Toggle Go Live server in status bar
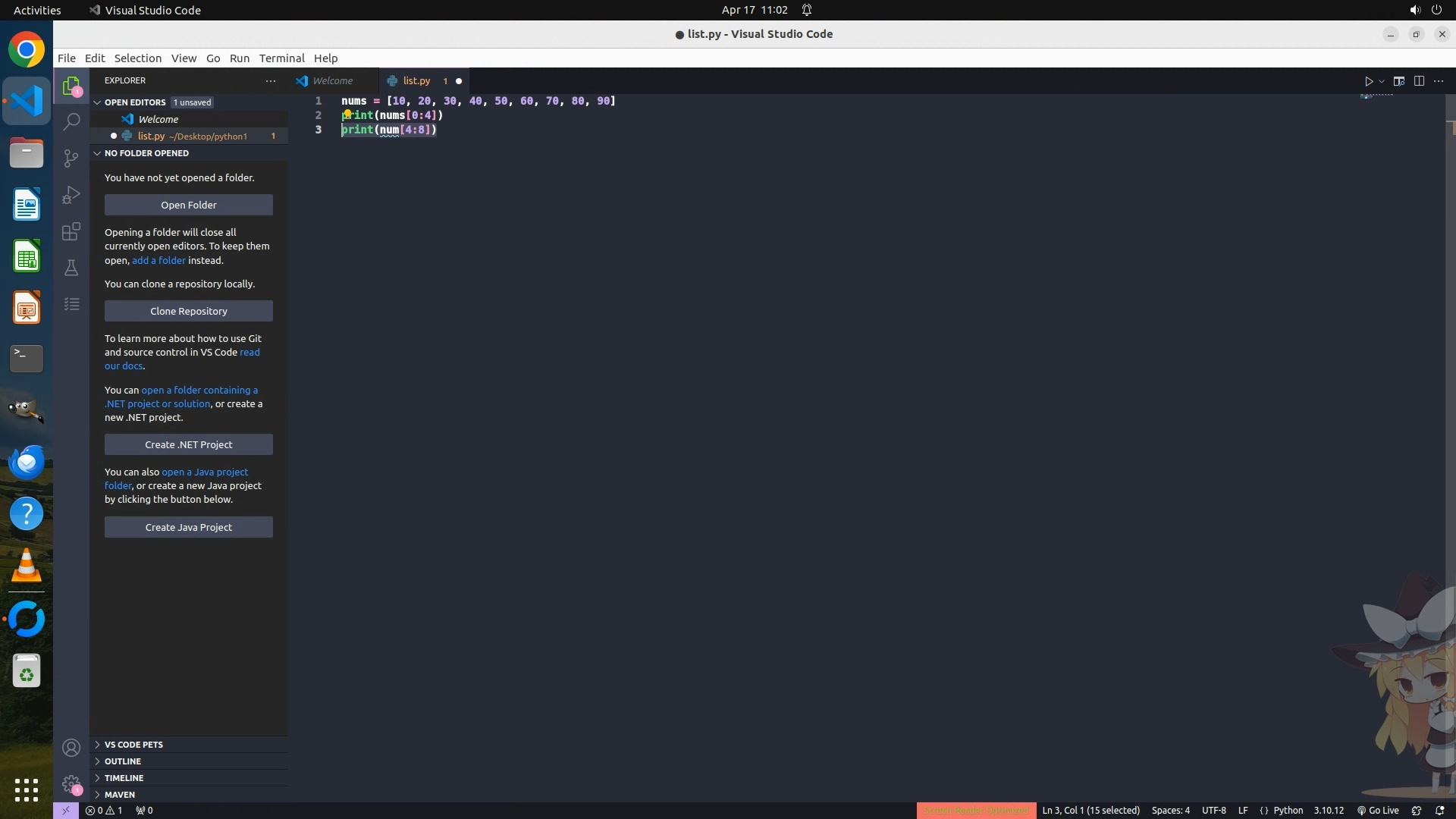This screenshot has height=819, width=1456. point(1378,811)
